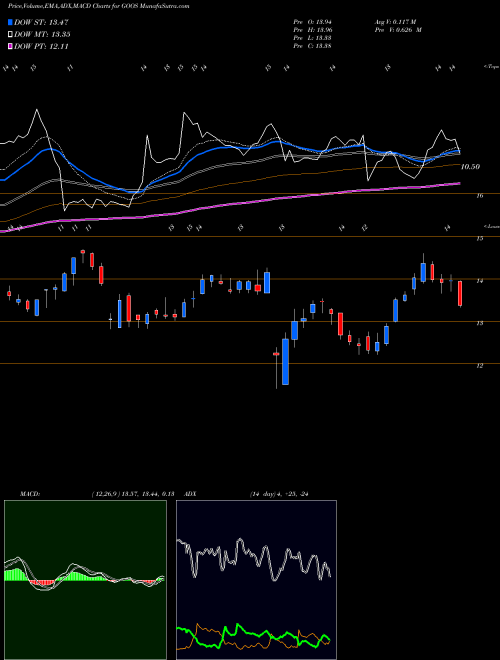The height and width of the screenshot is (660, 500).
Task: Click the 15 price axis label
Action: click(x=479, y=239)
